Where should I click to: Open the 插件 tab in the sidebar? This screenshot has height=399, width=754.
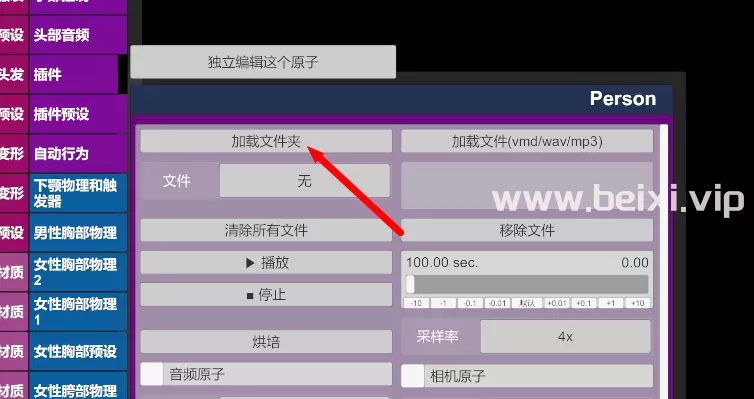74,75
